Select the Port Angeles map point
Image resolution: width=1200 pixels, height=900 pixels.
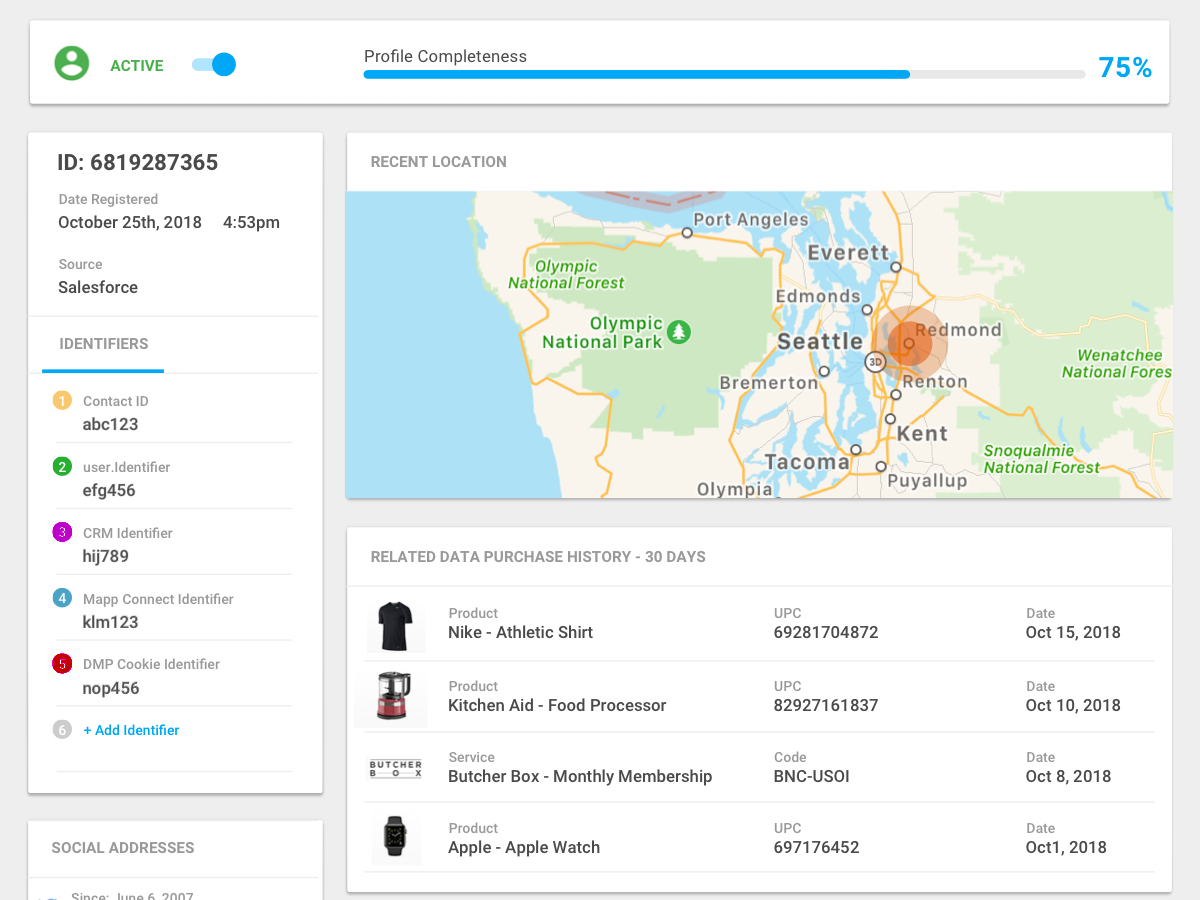point(687,233)
